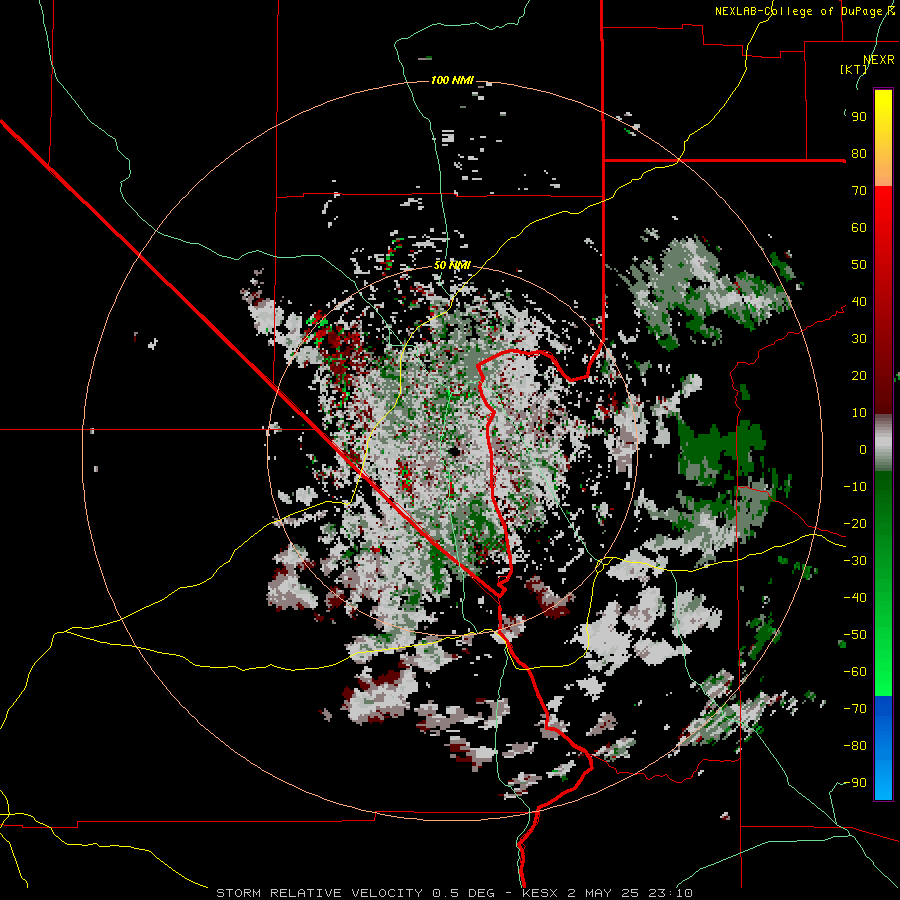Select the 80 value on the velocity scale

(x=859, y=153)
